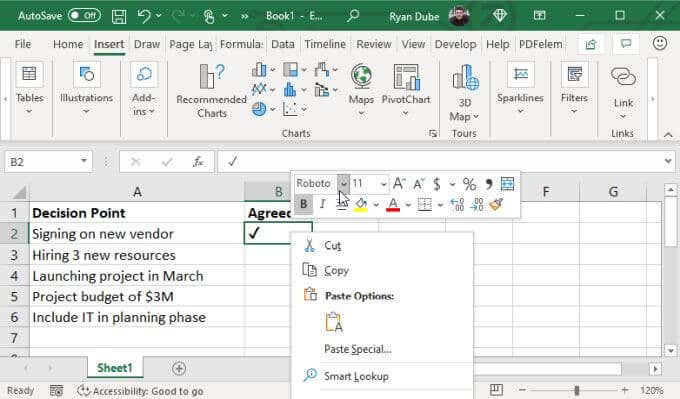Image resolution: width=680 pixels, height=399 pixels.
Task: Click the yellow fill color button
Action: 361,204
